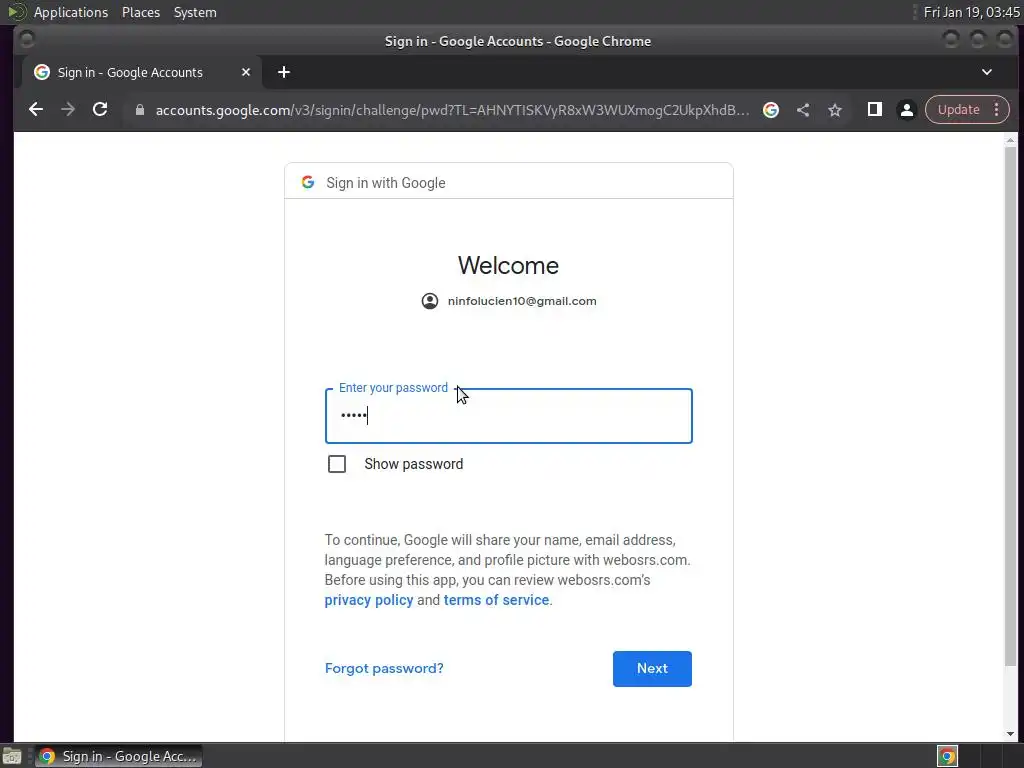Open the Google icon in address bar
This screenshot has height=768, width=1024.
771,110
